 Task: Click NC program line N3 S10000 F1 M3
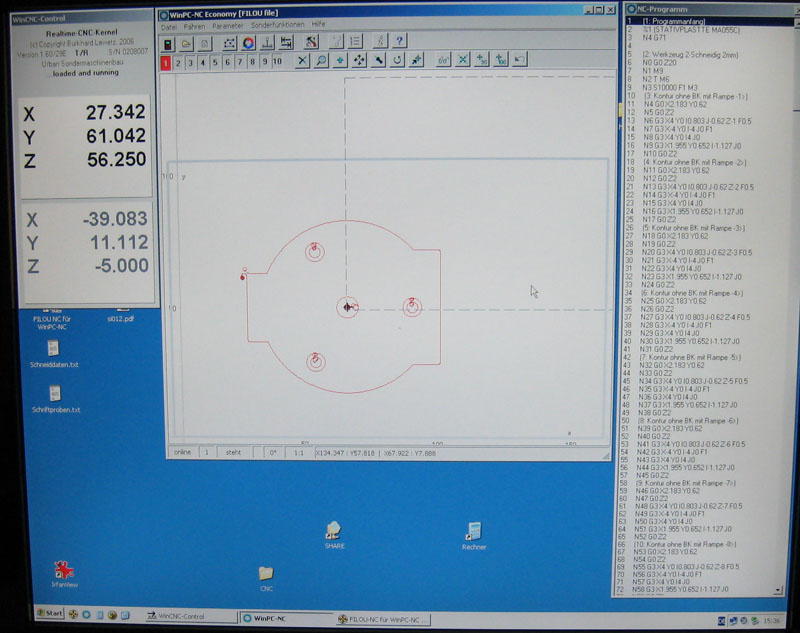pos(672,88)
